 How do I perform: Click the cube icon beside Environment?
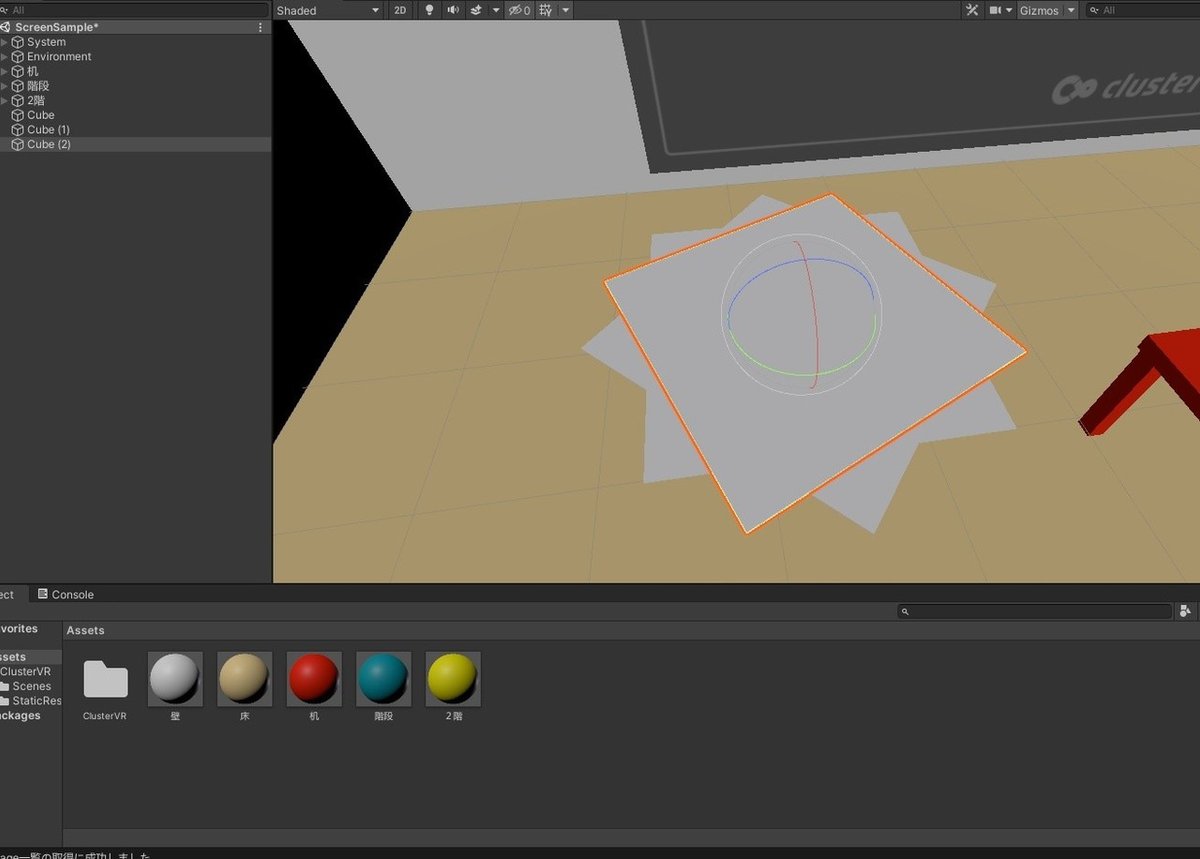tap(17, 57)
